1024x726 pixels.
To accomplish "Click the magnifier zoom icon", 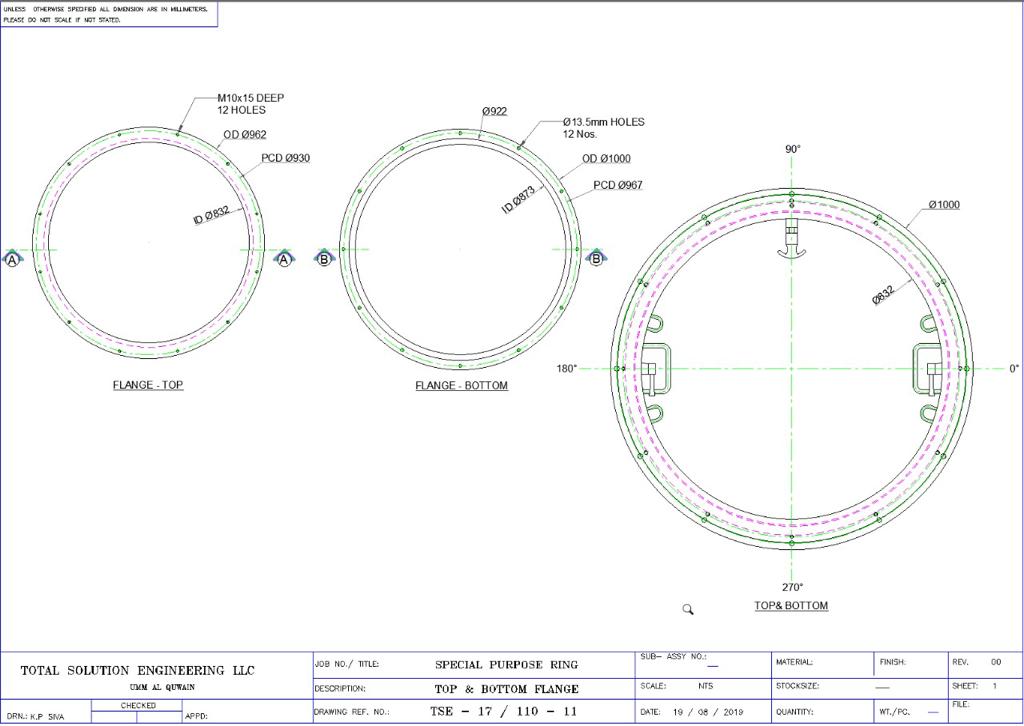I will (688, 609).
